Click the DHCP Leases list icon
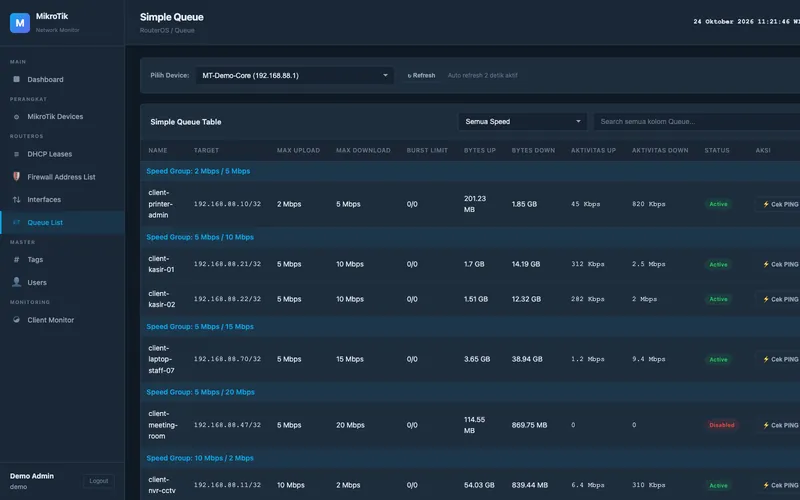Screen dimensions: 800x500 [x=16, y=154]
